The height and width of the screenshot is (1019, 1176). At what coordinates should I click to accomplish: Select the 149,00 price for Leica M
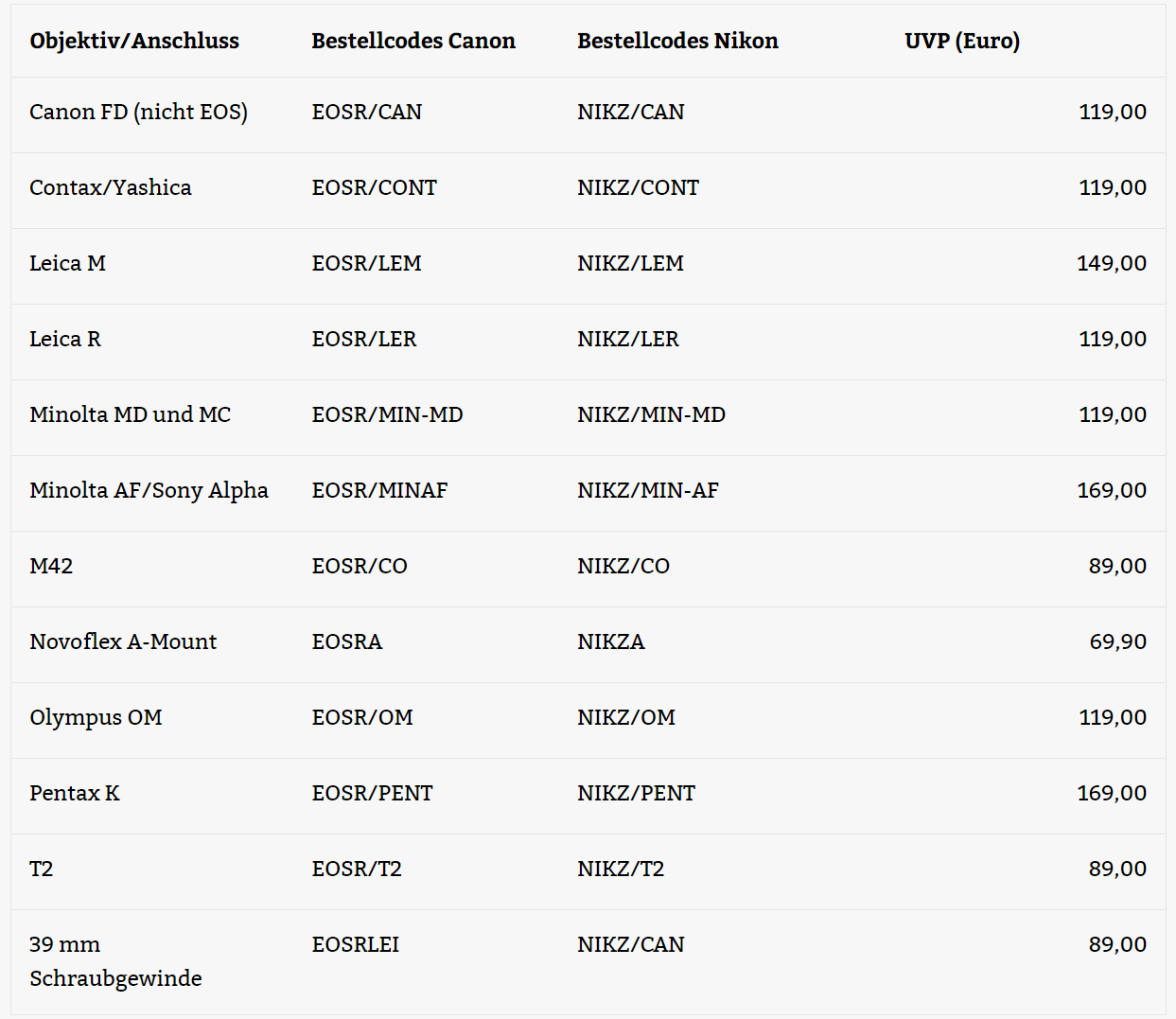[1112, 263]
